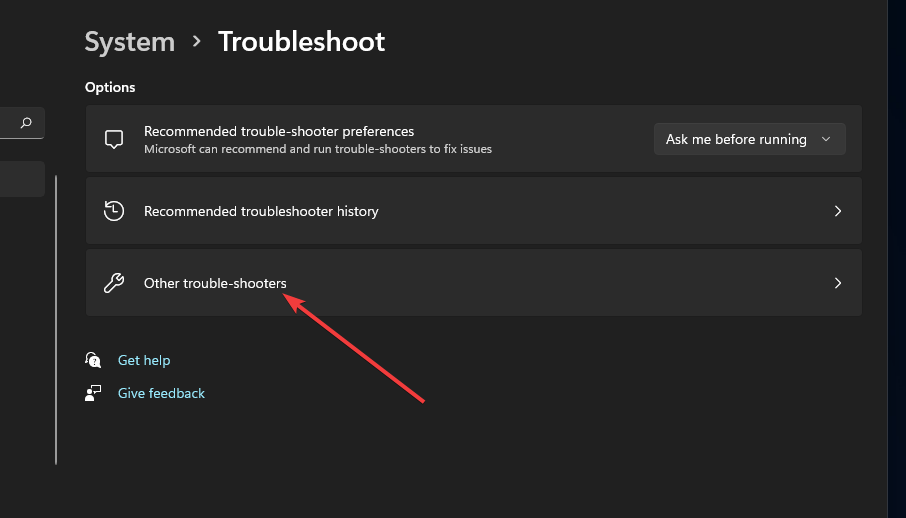Screen dimensions: 906x518
Task: Click the clock history icon
Action: click(x=114, y=211)
